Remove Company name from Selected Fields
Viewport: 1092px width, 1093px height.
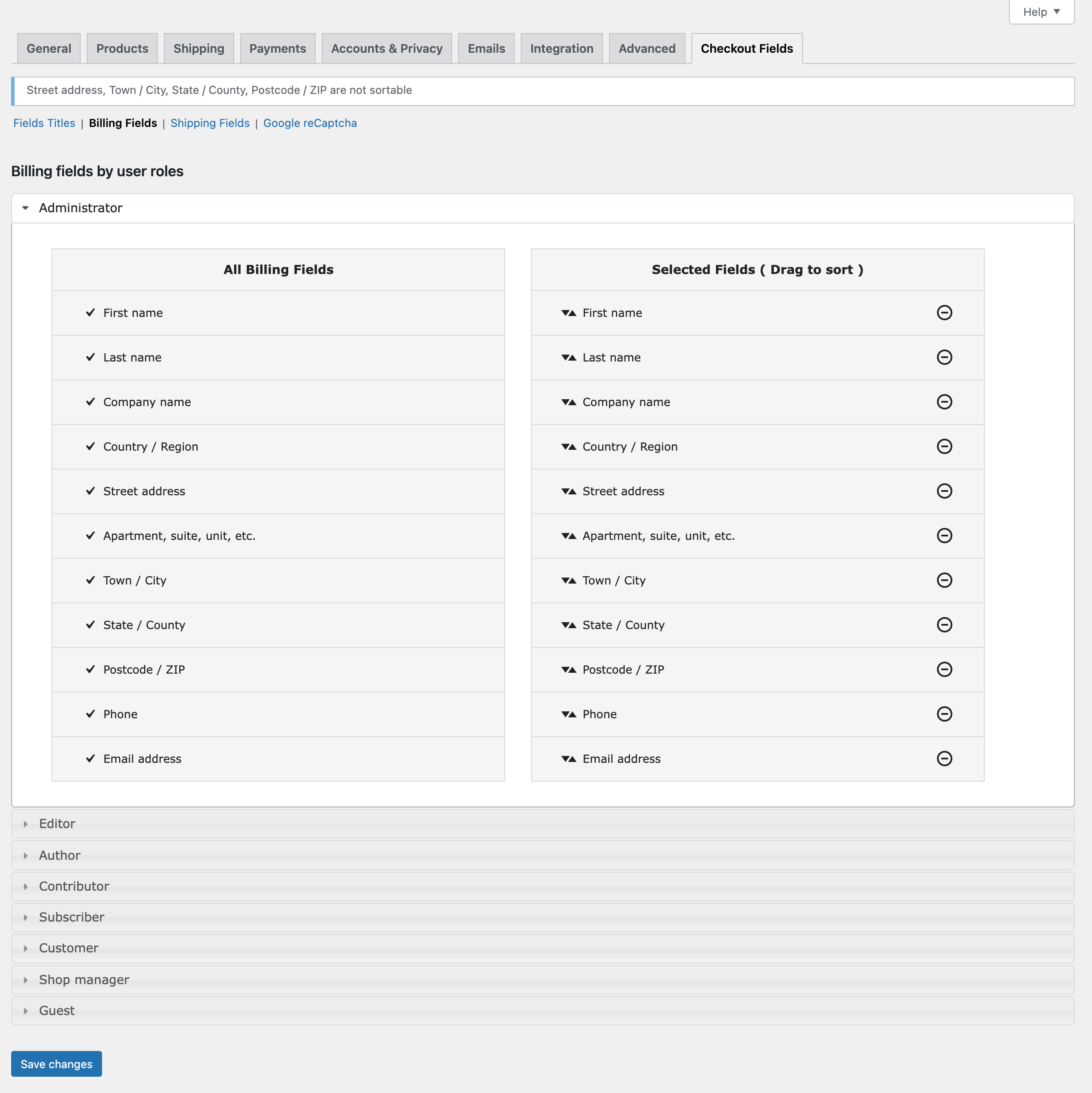coord(945,402)
